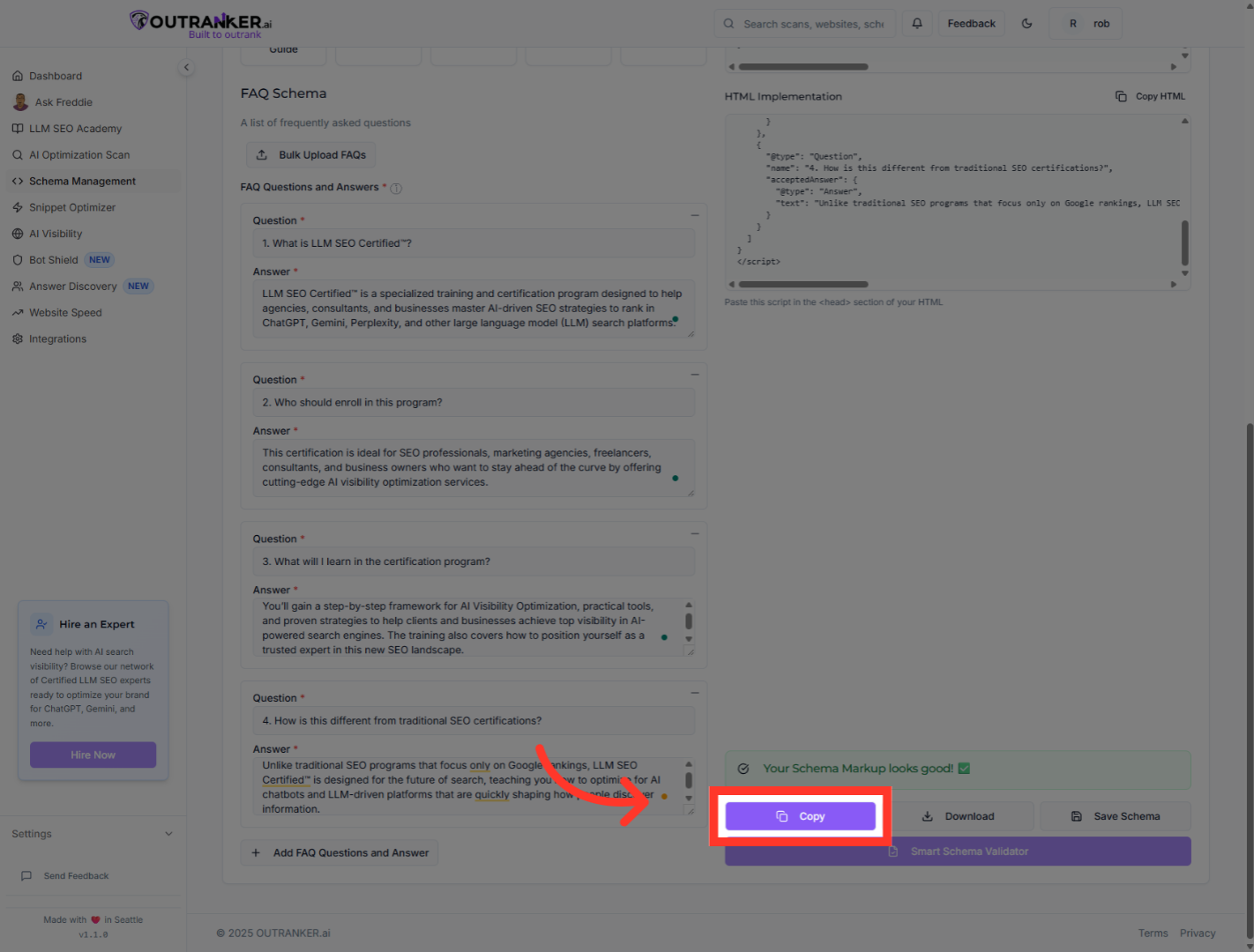1254x952 pixels.
Task: Open Snippet Optimizer lightning icon
Action: (18, 208)
